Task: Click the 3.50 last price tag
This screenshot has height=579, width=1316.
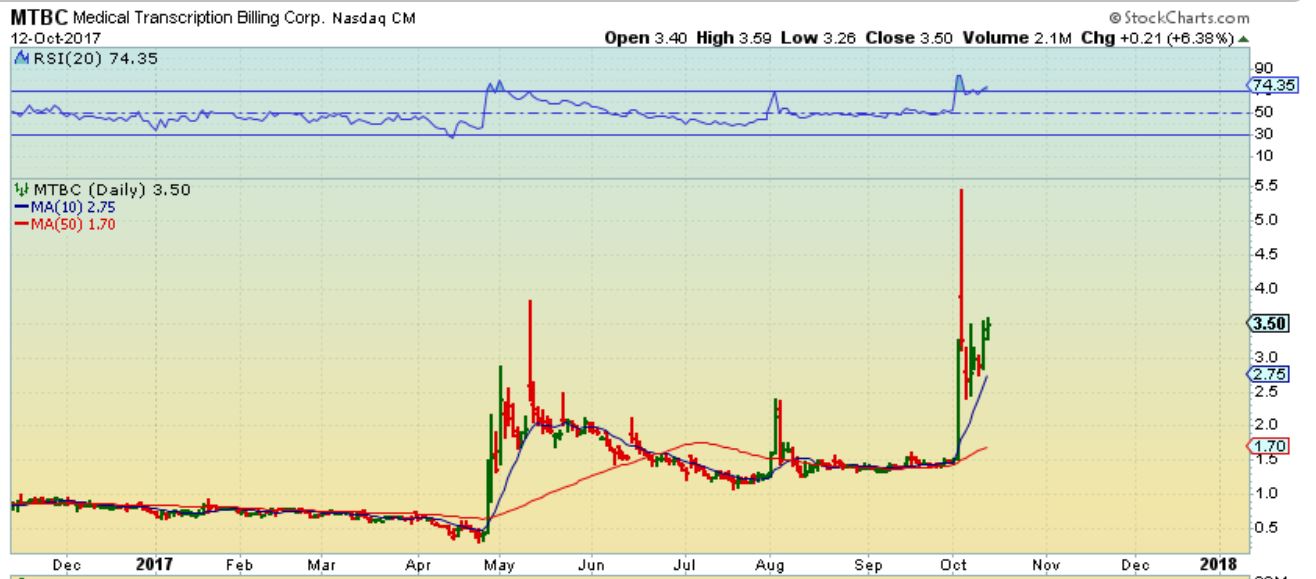Action: 1270,323
